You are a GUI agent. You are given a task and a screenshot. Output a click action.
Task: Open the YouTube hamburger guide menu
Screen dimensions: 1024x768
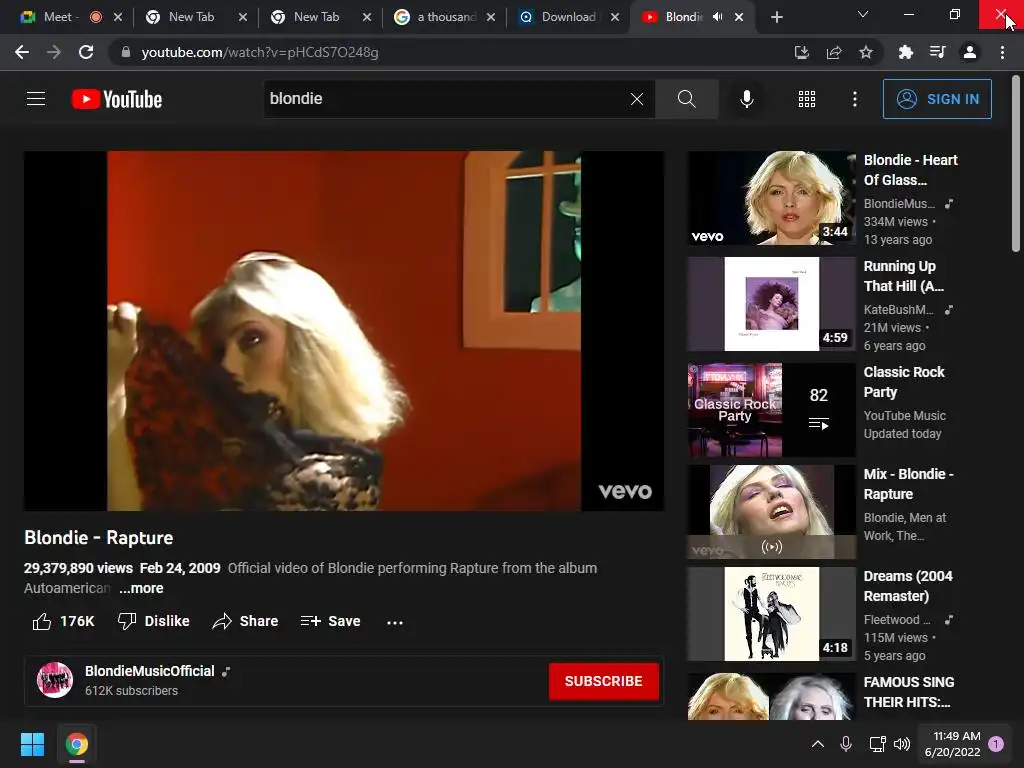(36, 99)
